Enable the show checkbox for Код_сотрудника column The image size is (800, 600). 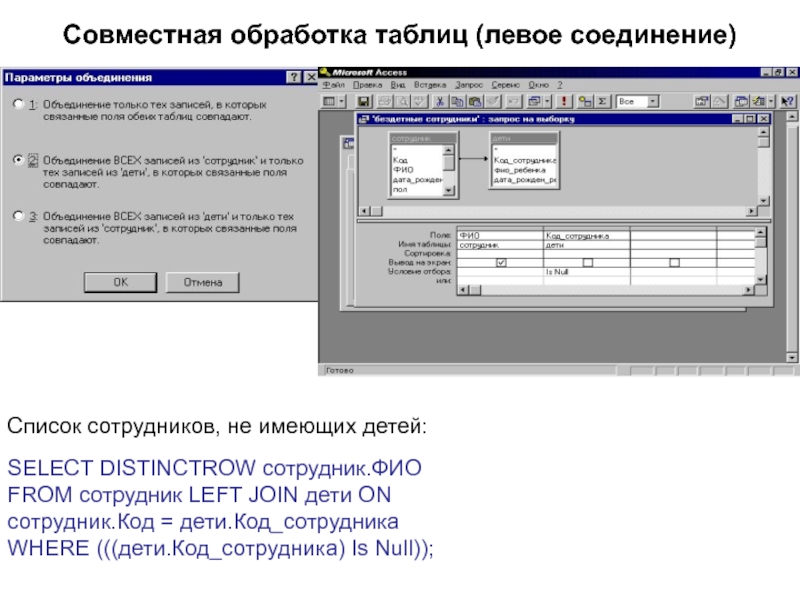[x=587, y=263]
